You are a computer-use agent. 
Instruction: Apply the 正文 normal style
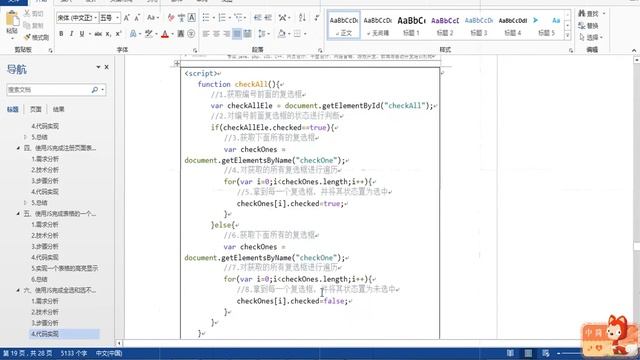click(x=344, y=25)
